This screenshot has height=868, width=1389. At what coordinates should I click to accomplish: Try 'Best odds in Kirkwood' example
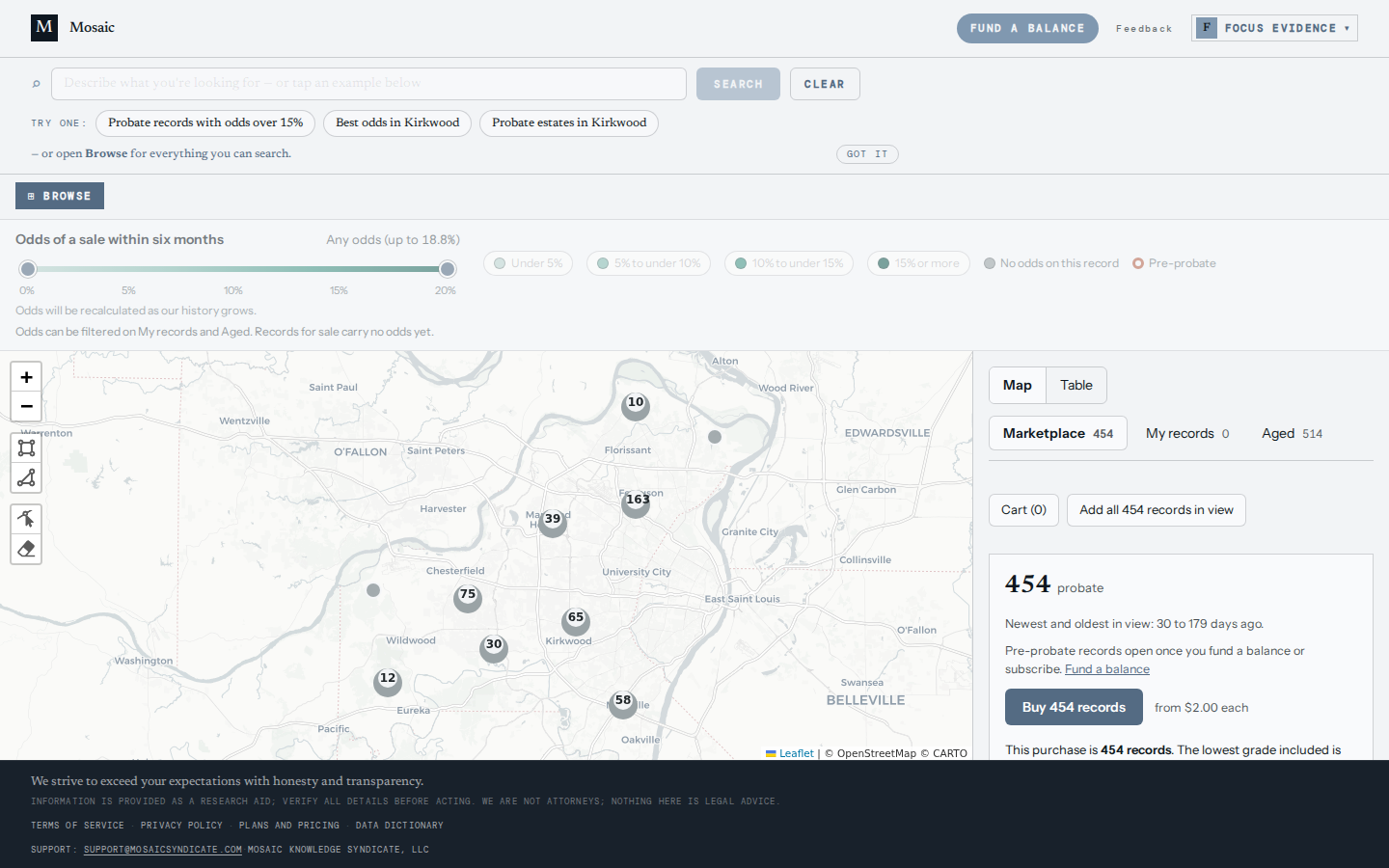click(397, 122)
